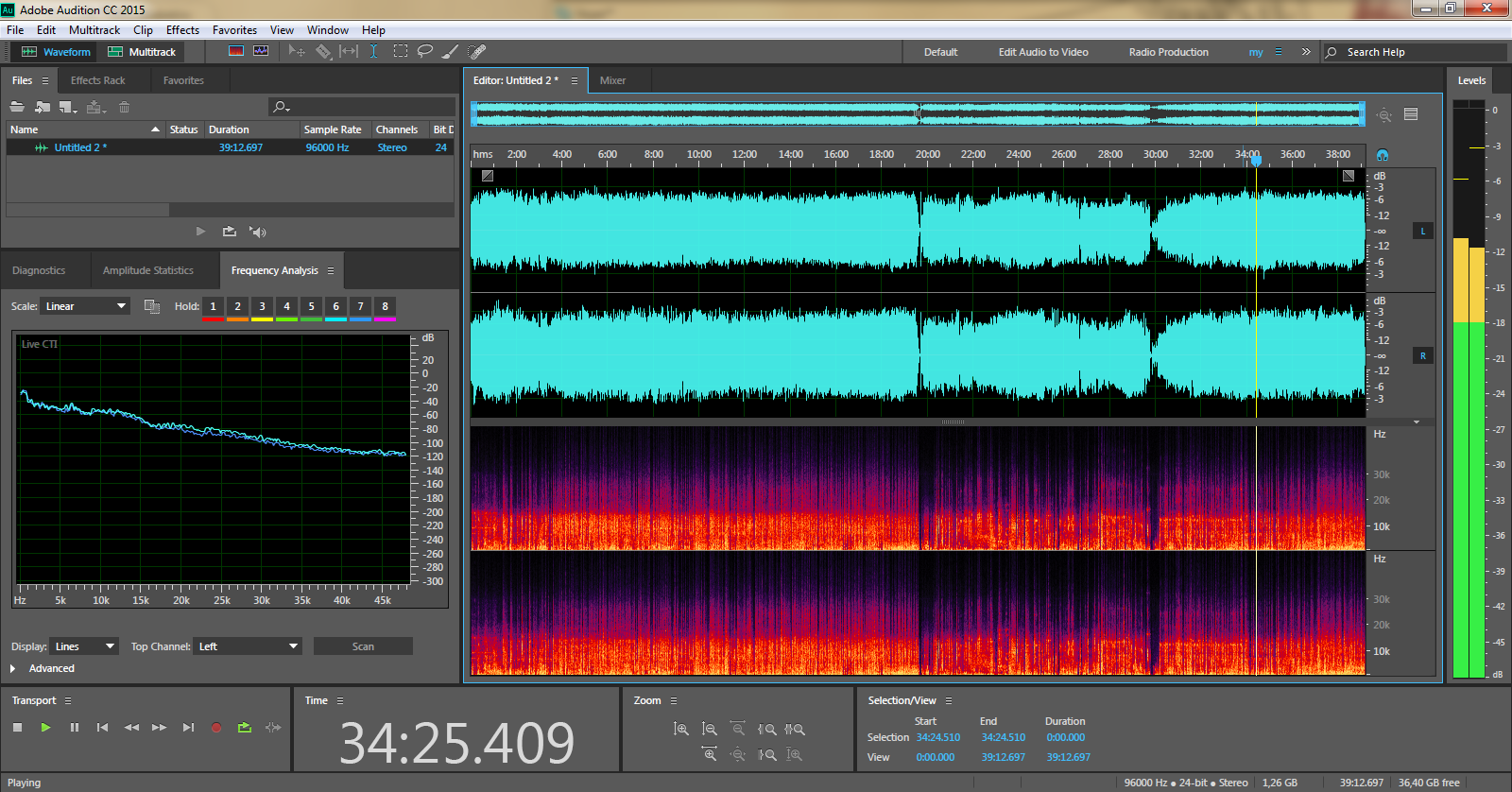Open the Editor panel menu

pyautogui.click(x=574, y=80)
